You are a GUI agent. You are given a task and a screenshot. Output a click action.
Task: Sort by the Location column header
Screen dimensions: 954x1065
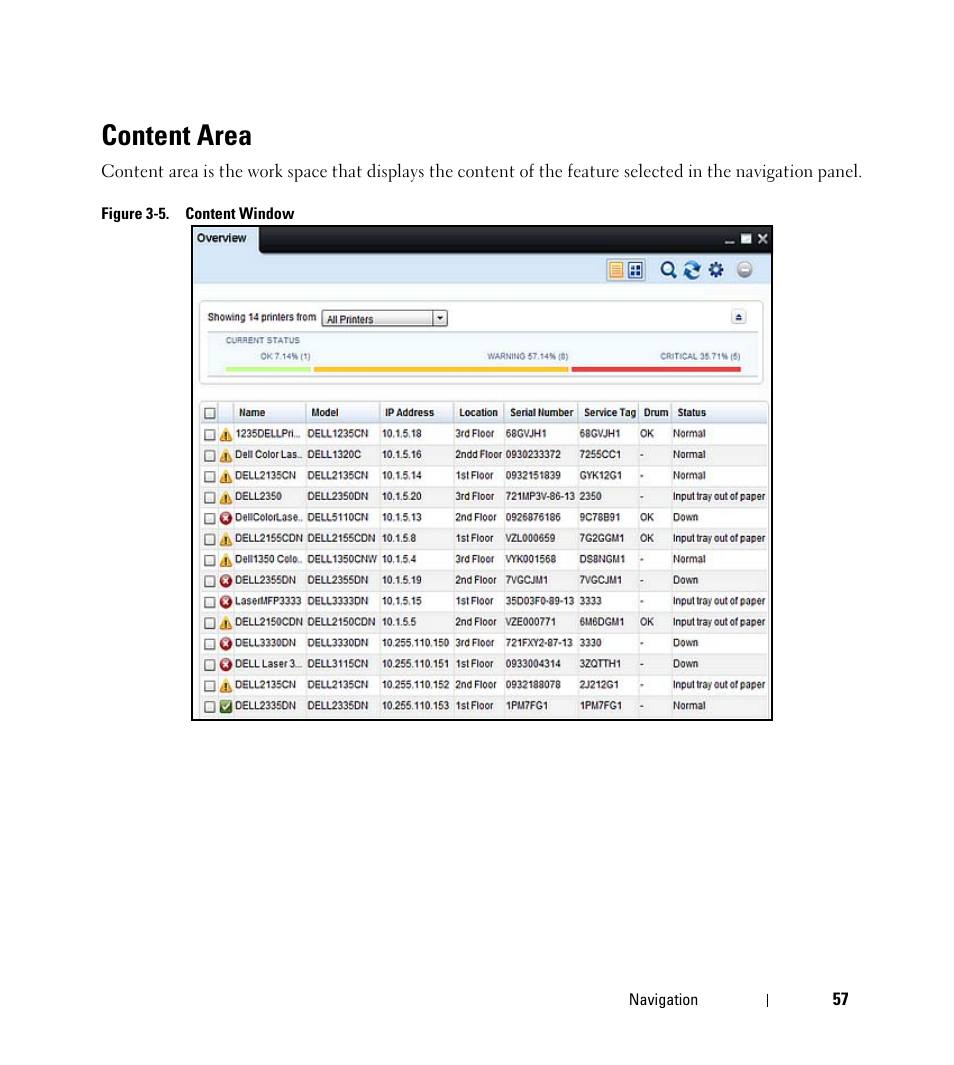[x=478, y=412]
